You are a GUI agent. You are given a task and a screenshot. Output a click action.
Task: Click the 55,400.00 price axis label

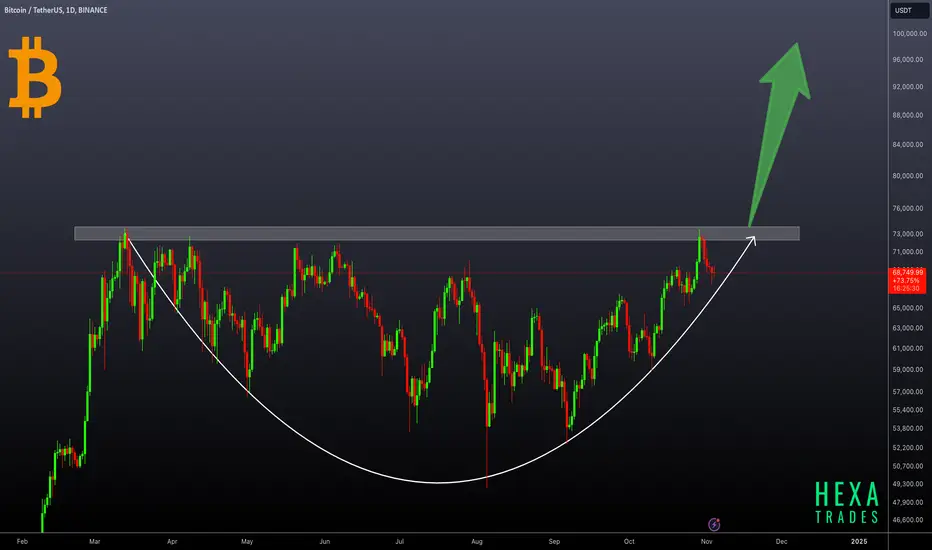coord(908,410)
